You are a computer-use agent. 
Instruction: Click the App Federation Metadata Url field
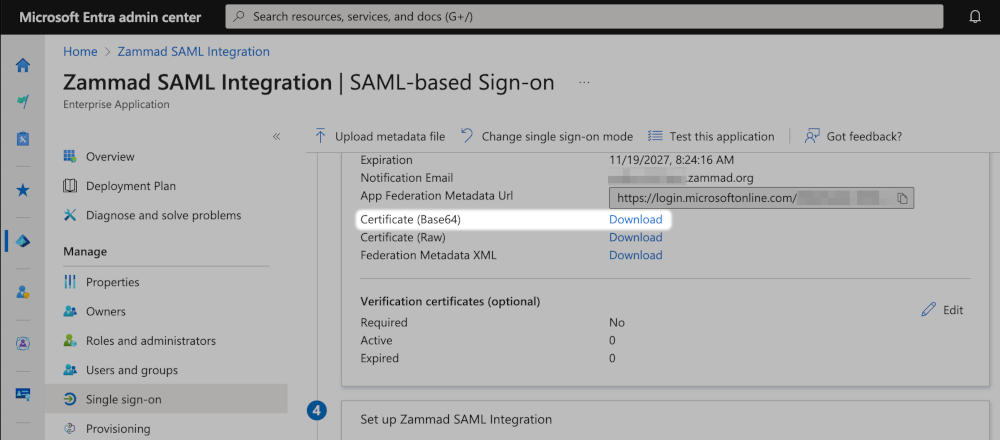pos(761,198)
